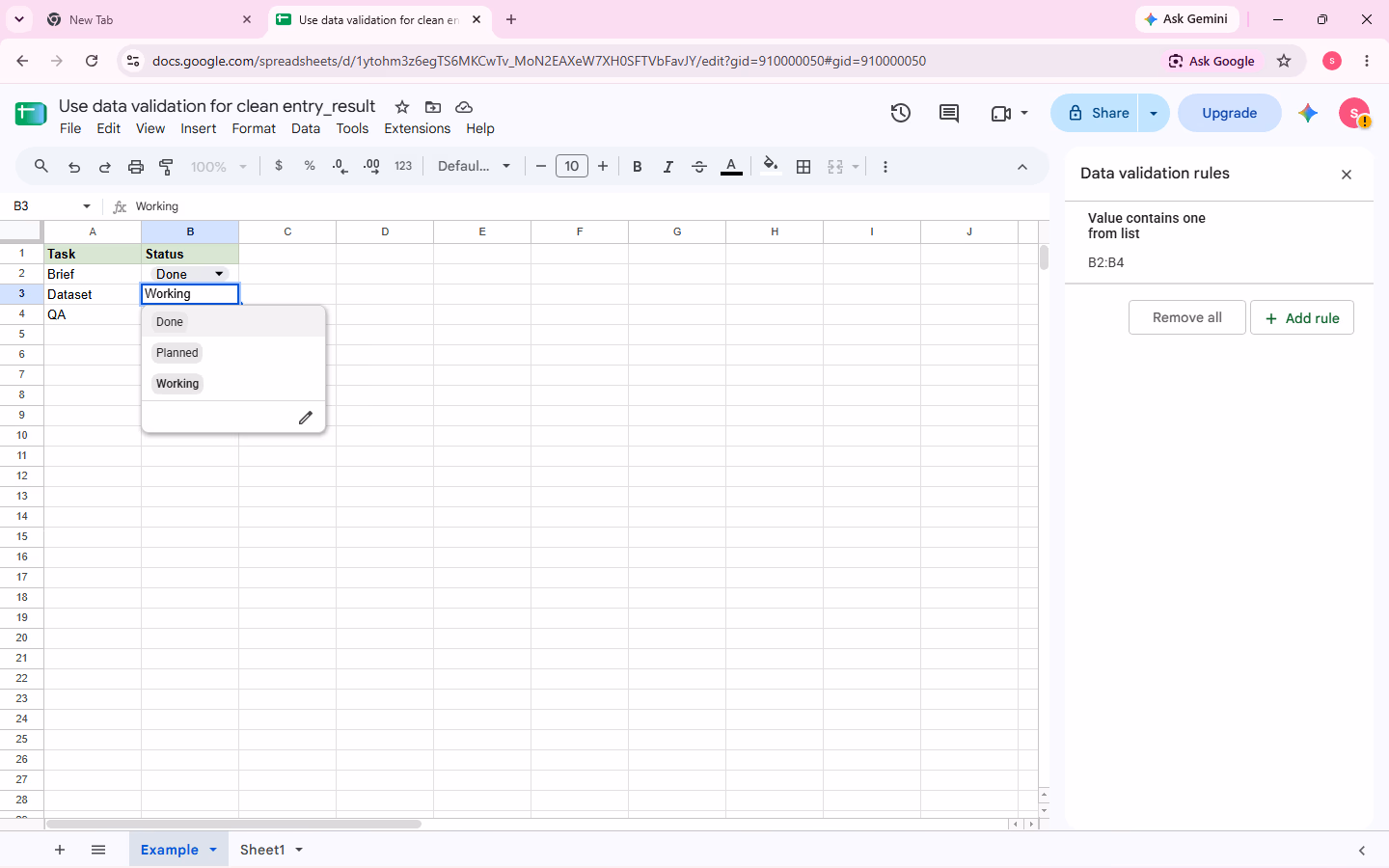Increase decimal places icon
The width and height of the screenshot is (1389, 868).
pos(371,166)
